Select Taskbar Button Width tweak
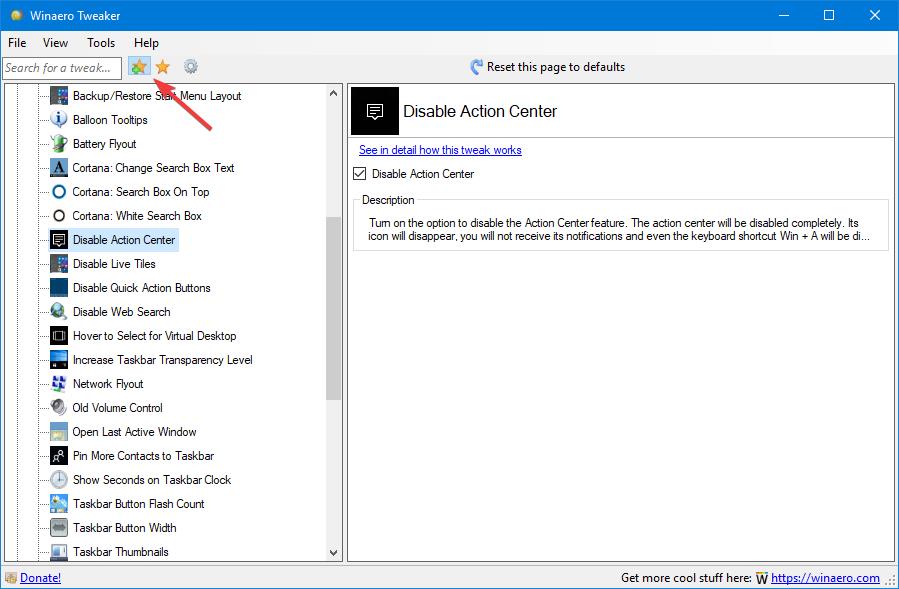Screen dimensions: 899x589 [x=124, y=528]
